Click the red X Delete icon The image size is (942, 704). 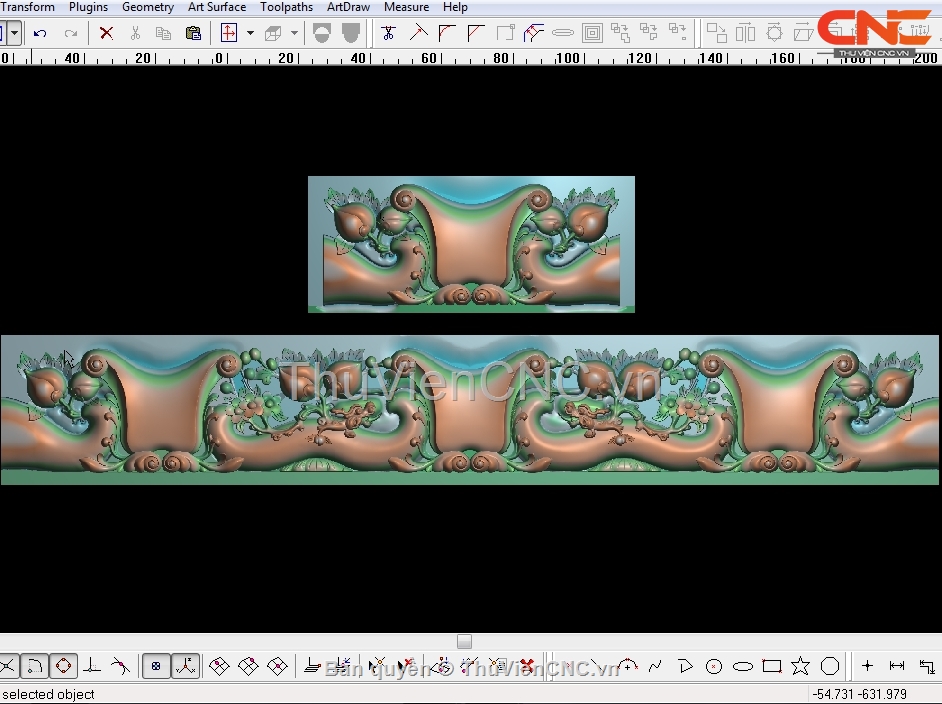point(106,33)
